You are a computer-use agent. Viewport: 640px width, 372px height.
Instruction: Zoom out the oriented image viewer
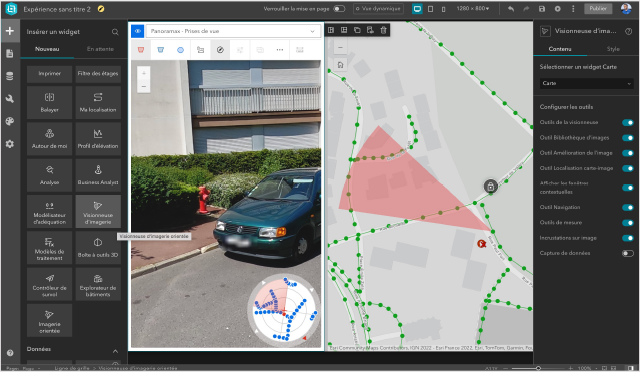pos(144,86)
